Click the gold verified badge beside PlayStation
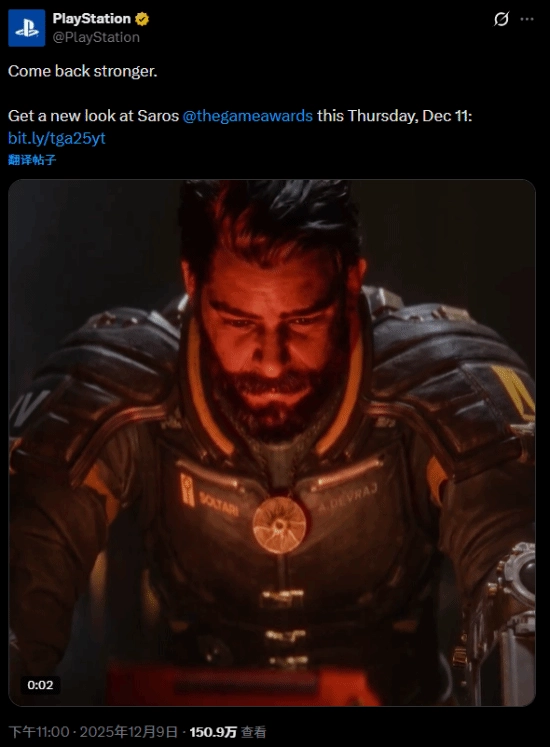Image resolution: width=550 pixels, height=747 pixels. tap(142, 19)
